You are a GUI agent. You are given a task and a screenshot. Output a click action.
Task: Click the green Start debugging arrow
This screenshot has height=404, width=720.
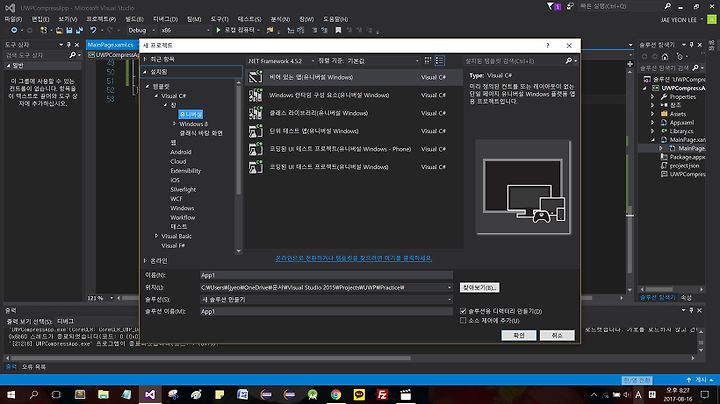(x=218, y=30)
